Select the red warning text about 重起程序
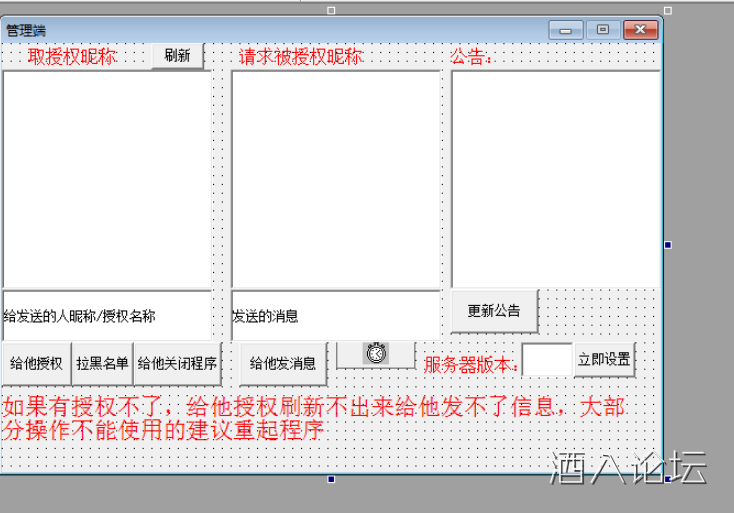The height and width of the screenshot is (513, 734). tap(314, 419)
